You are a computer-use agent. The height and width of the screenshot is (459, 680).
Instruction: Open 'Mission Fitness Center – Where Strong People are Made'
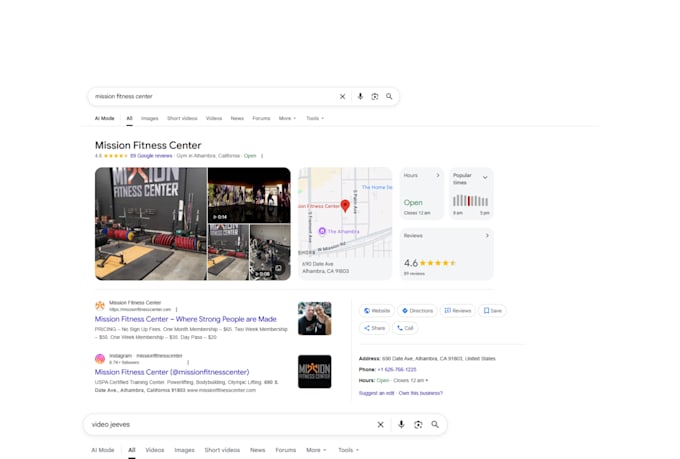pos(186,319)
